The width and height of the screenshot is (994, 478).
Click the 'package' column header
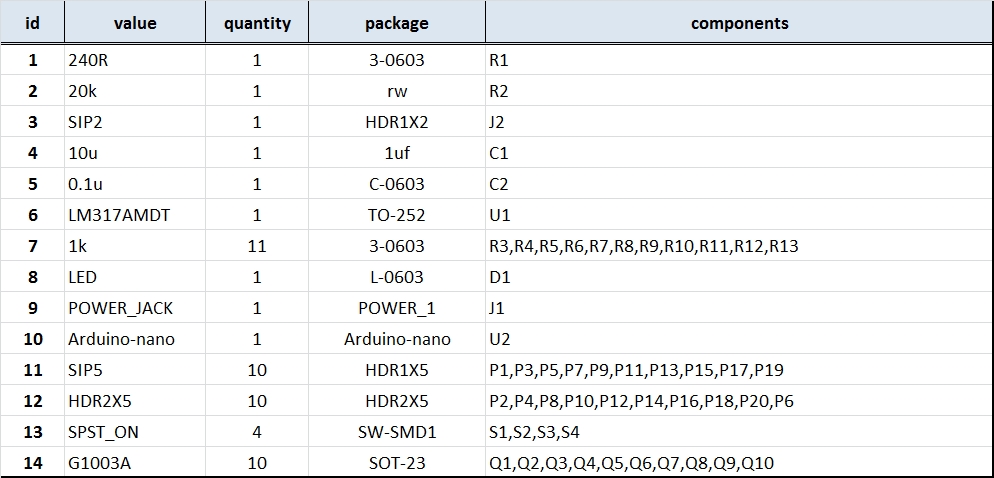click(x=396, y=23)
